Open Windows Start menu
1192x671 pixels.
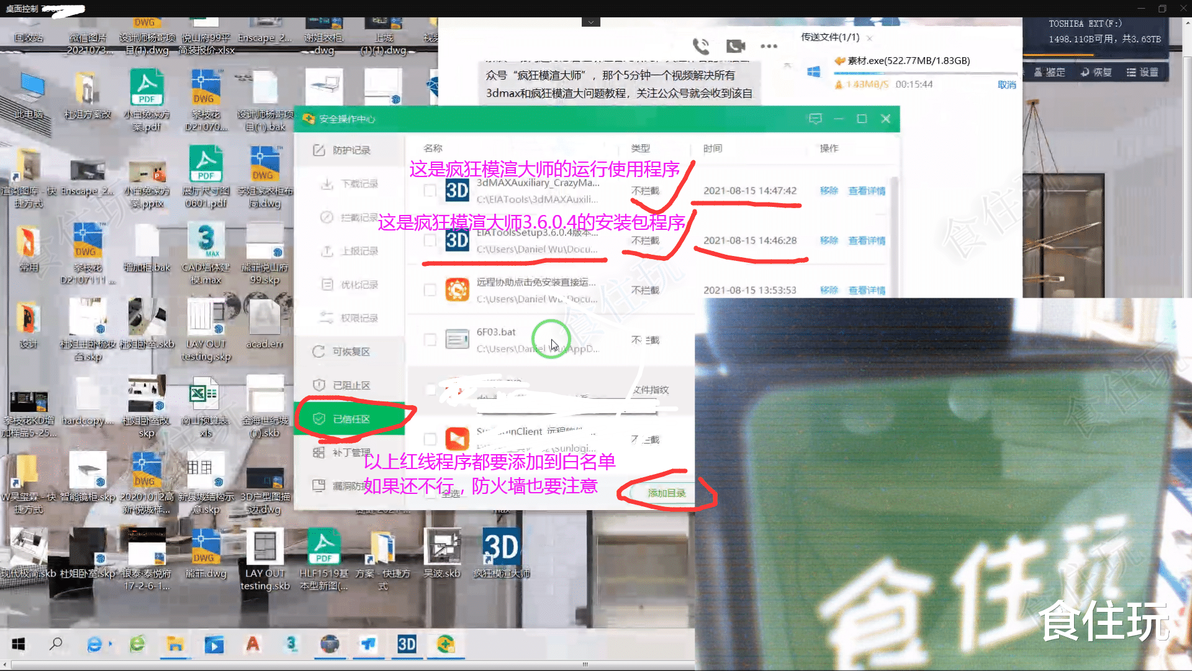pyautogui.click(x=18, y=644)
